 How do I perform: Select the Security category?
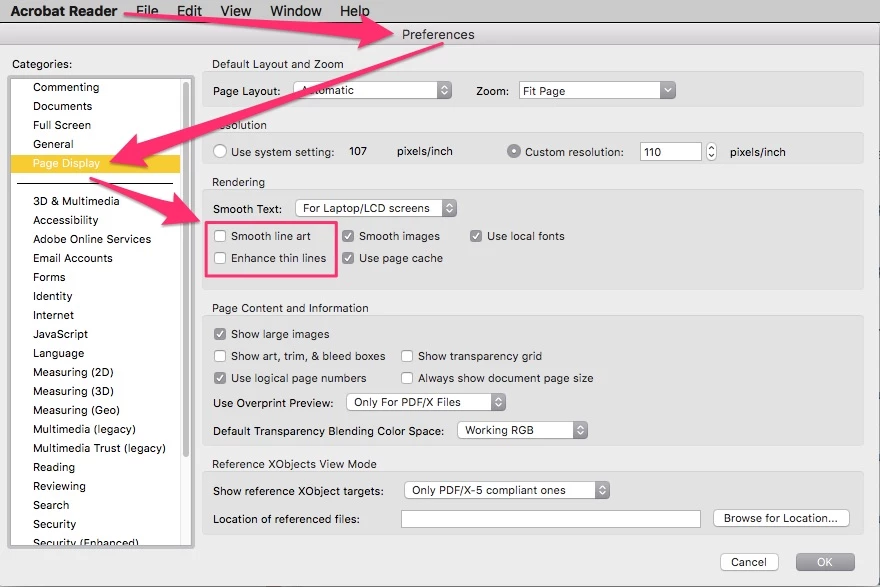(x=54, y=524)
